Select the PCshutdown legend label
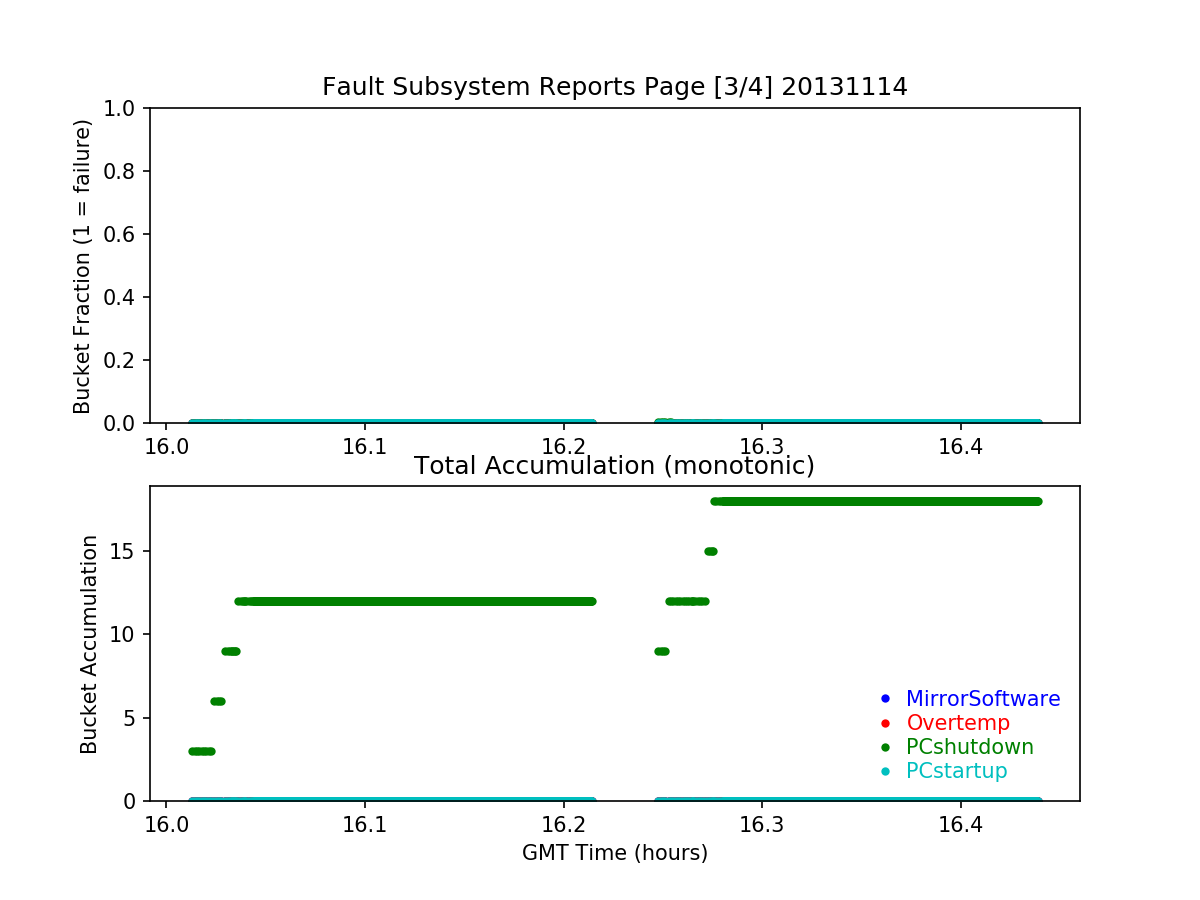The height and width of the screenshot is (900, 1200). click(x=969, y=747)
